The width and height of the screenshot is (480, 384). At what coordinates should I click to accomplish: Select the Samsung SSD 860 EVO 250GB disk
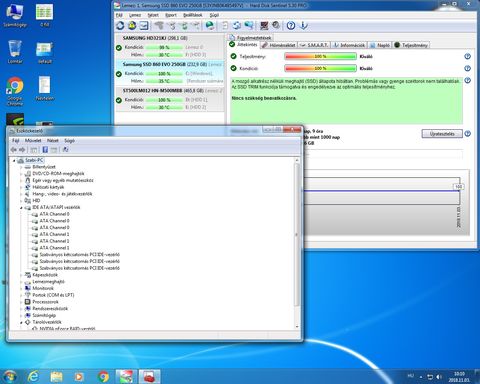[x=170, y=72]
